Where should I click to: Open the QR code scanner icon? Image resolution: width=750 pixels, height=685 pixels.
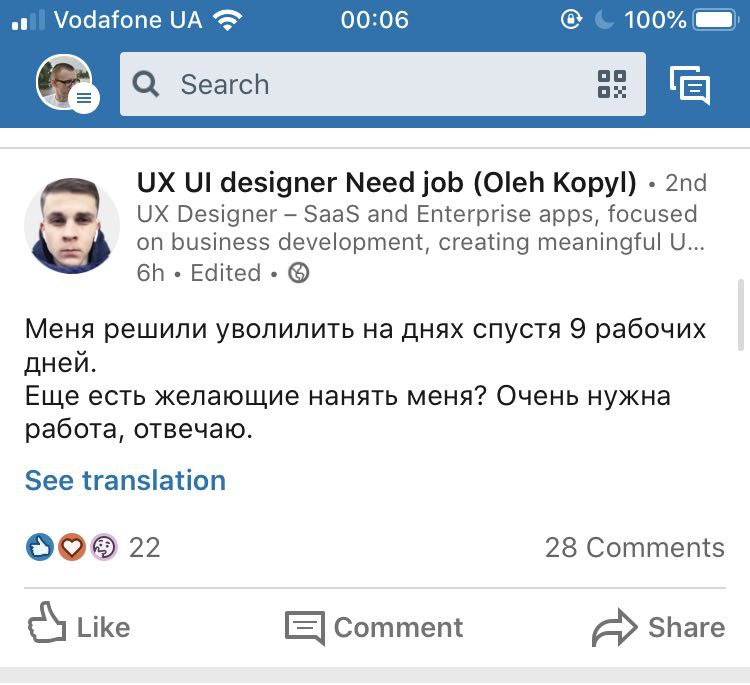pyautogui.click(x=612, y=84)
